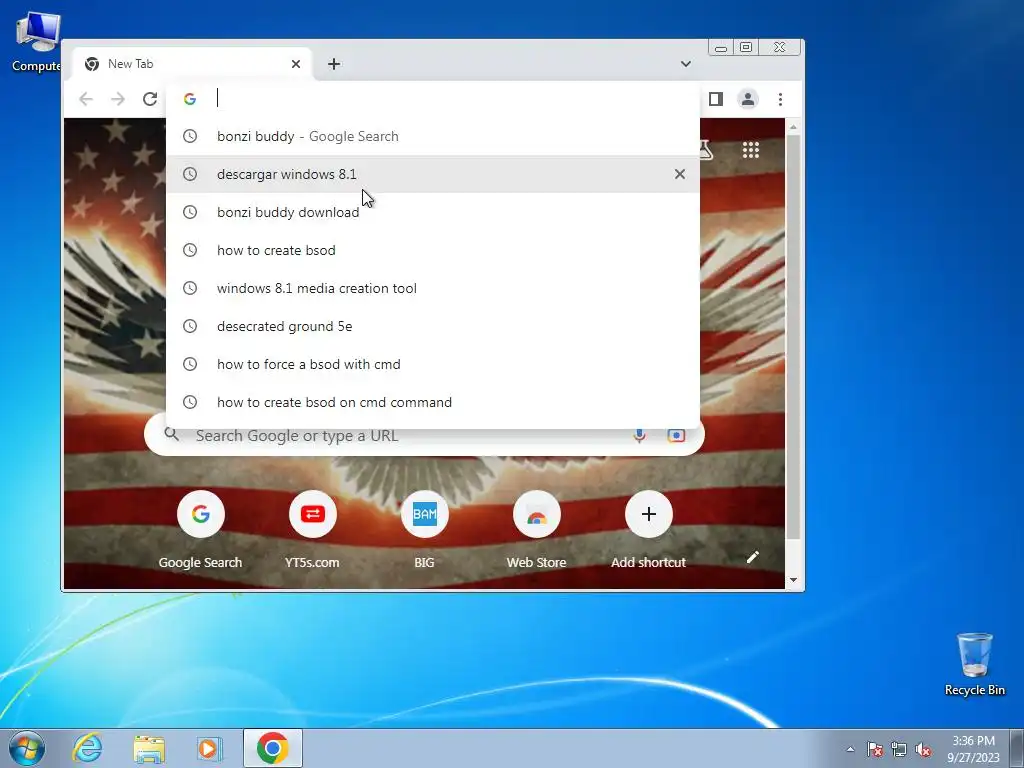Start voice search with the microphone
Screen dimensions: 1024x768
click(639, 436)
